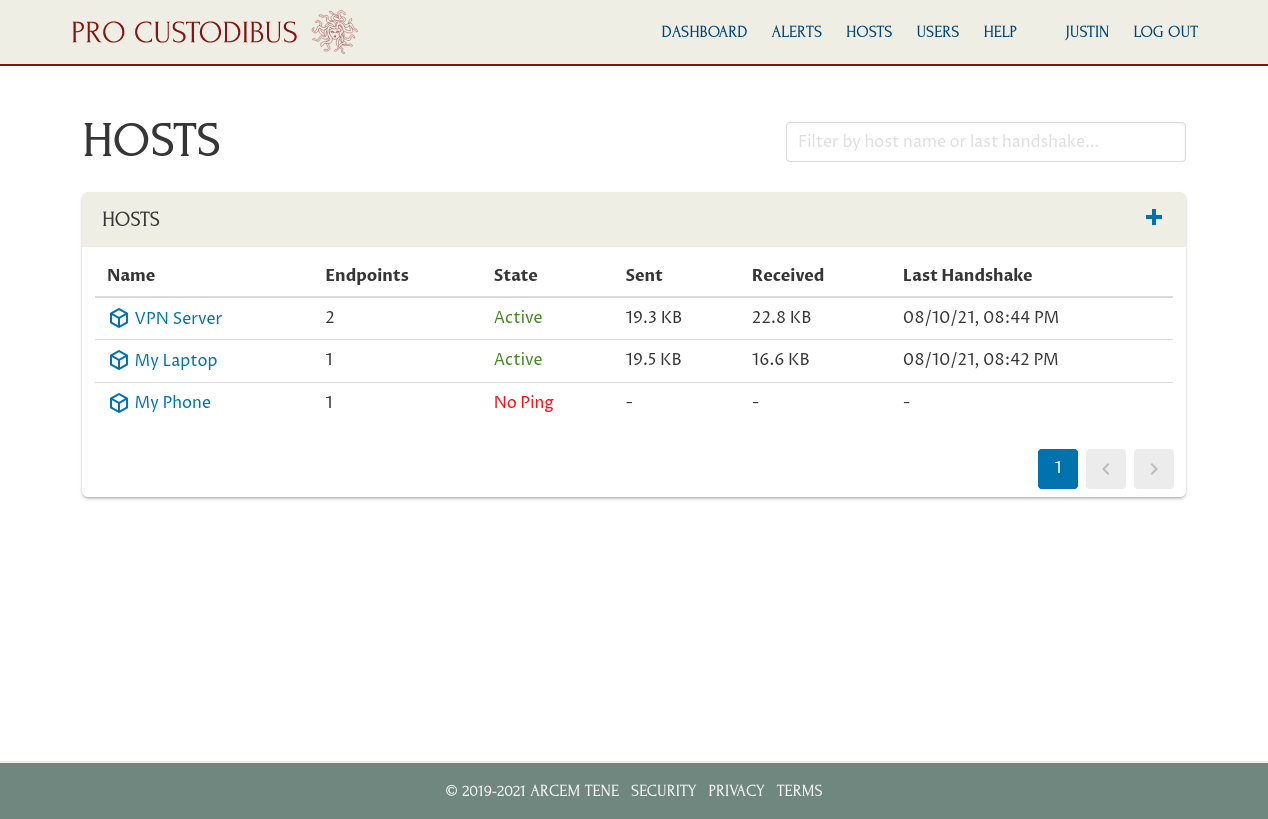Click the cube icon beside My Laptop
The width and height of the screenshot is (1268, 819).
(x=119, y=360)
